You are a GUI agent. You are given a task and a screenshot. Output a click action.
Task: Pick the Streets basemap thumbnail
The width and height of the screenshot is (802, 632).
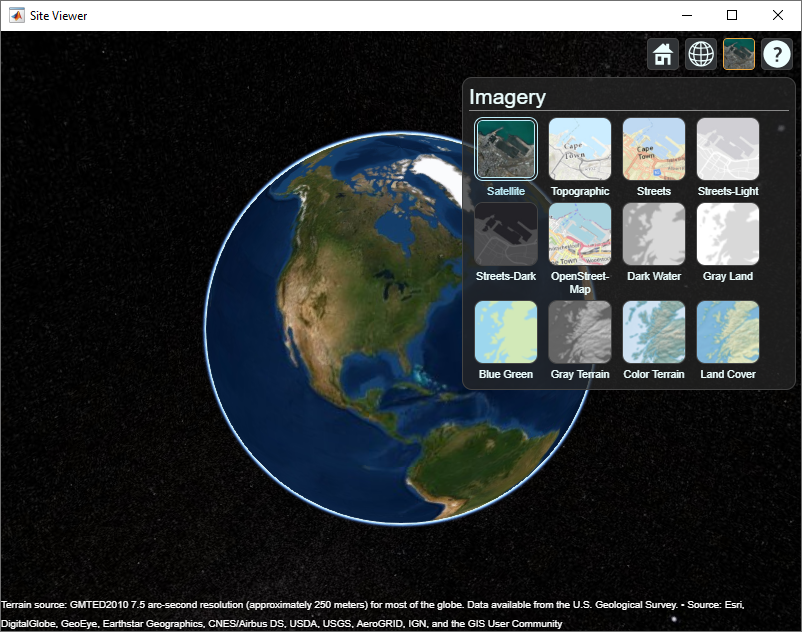[x=654, y=149]
